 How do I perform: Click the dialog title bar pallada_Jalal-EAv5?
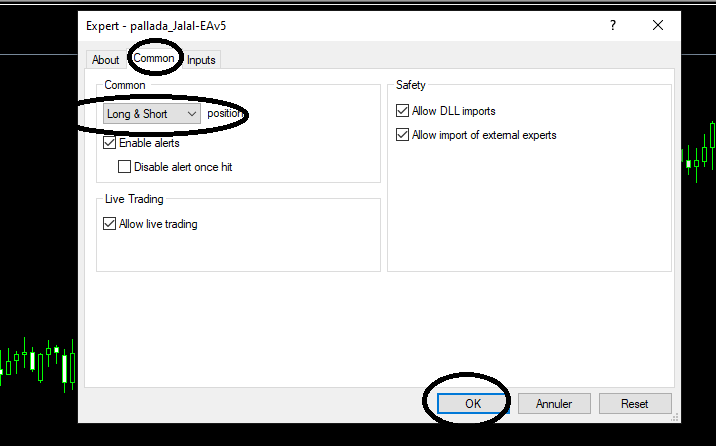click(156, 26)
